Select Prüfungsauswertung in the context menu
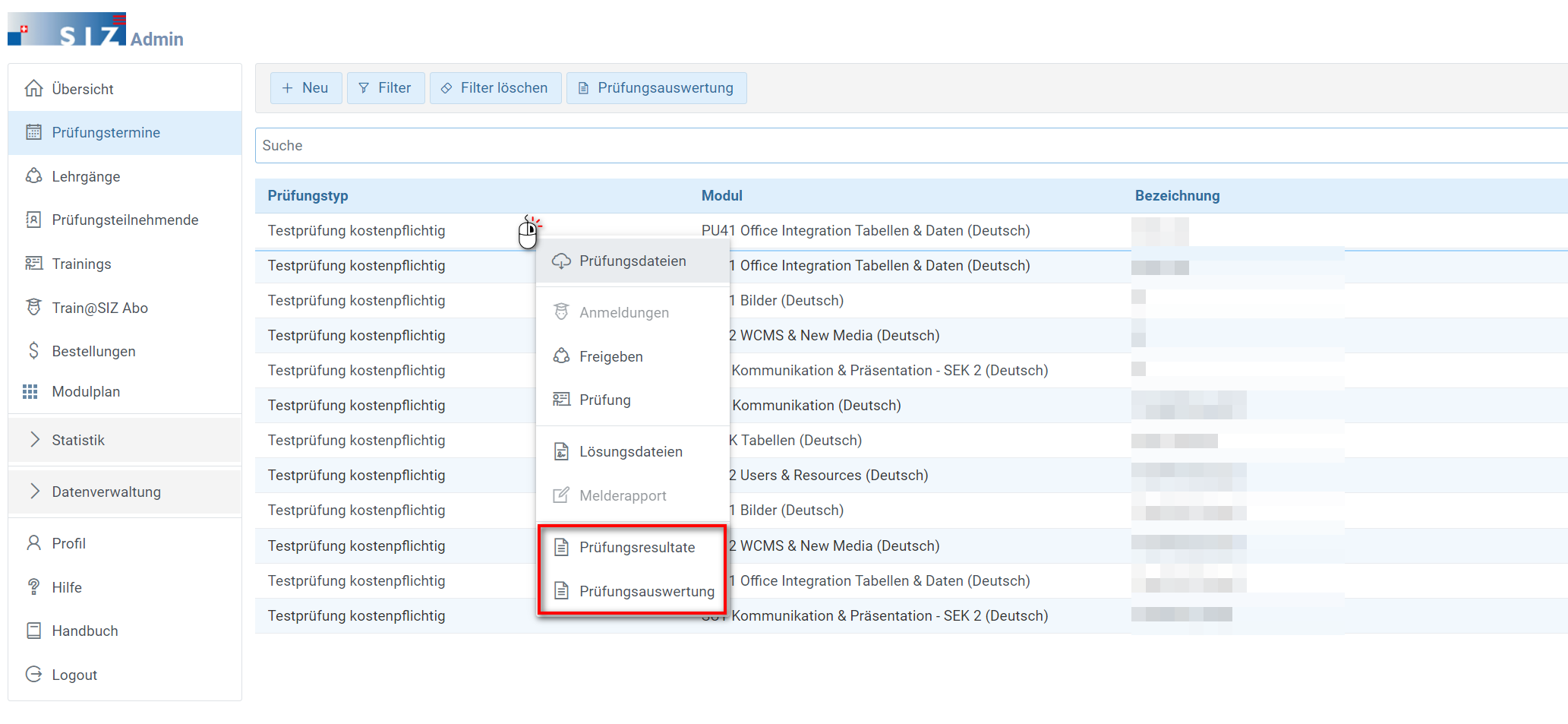 coord(633,590)
